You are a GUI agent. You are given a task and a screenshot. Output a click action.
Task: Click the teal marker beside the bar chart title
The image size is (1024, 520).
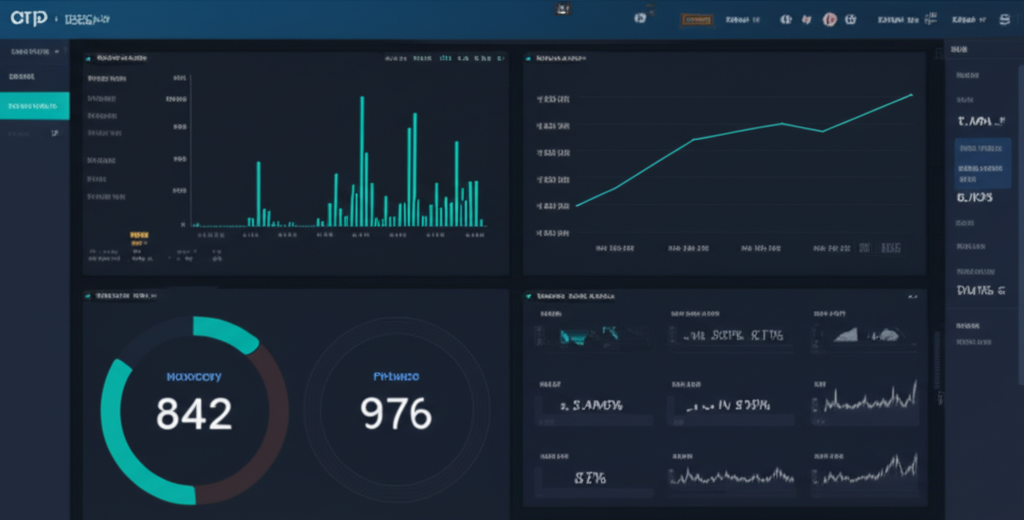[89, 59]
